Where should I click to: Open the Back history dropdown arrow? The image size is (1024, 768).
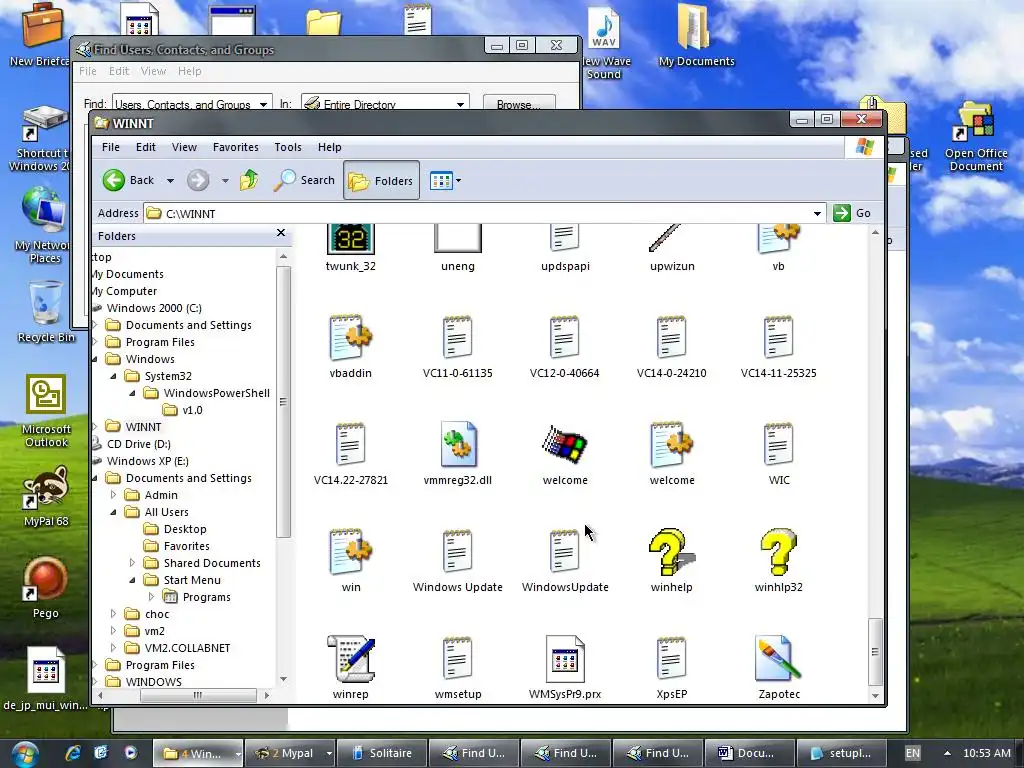170,181
